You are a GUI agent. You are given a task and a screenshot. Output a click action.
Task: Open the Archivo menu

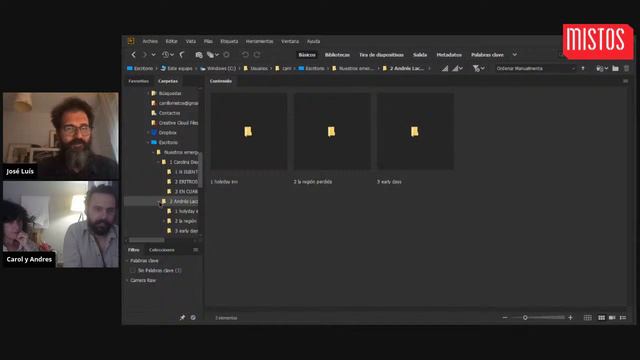pyautogui.click(x=150, y=41)
